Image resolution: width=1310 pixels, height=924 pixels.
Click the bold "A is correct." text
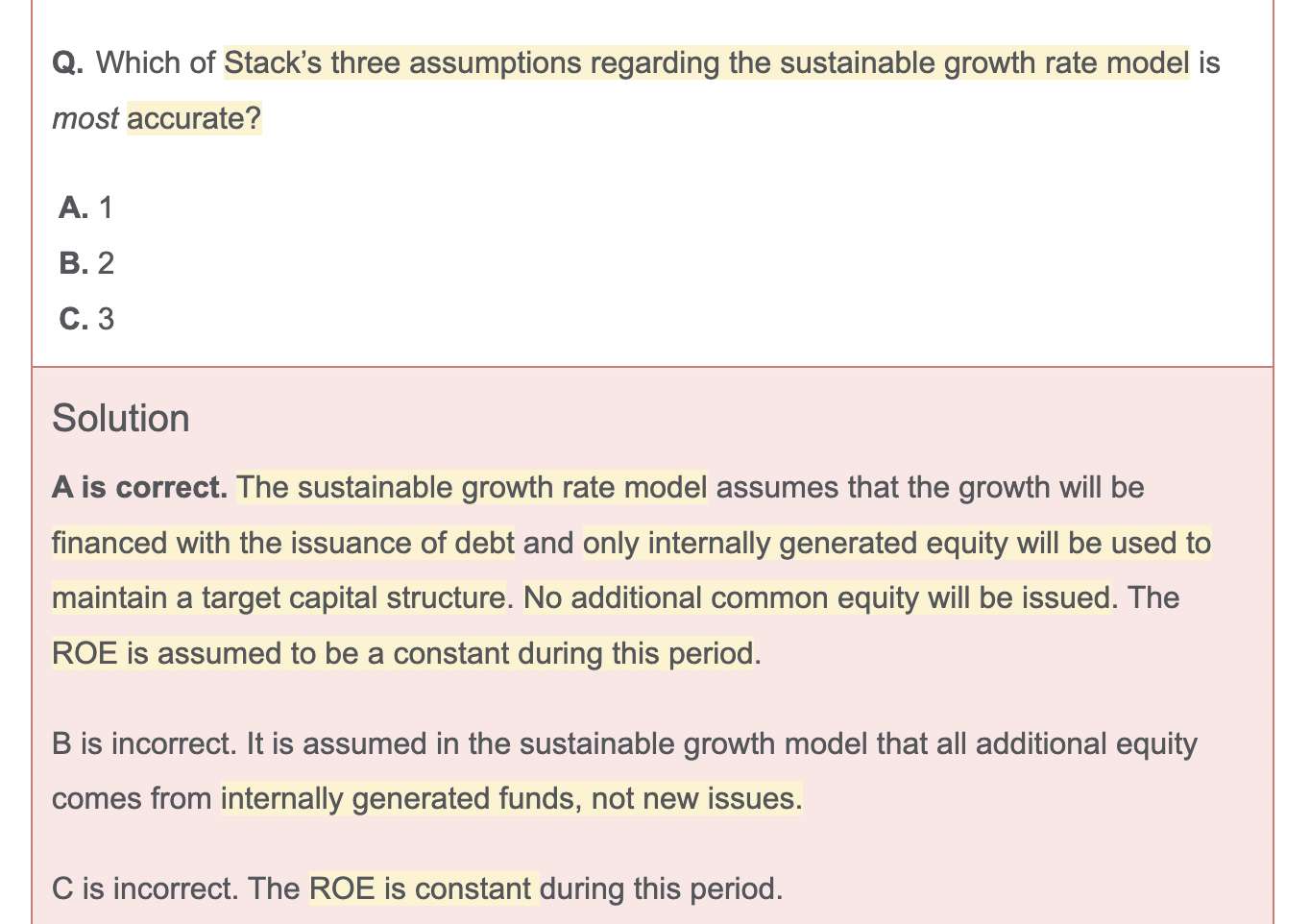[139, 488]
